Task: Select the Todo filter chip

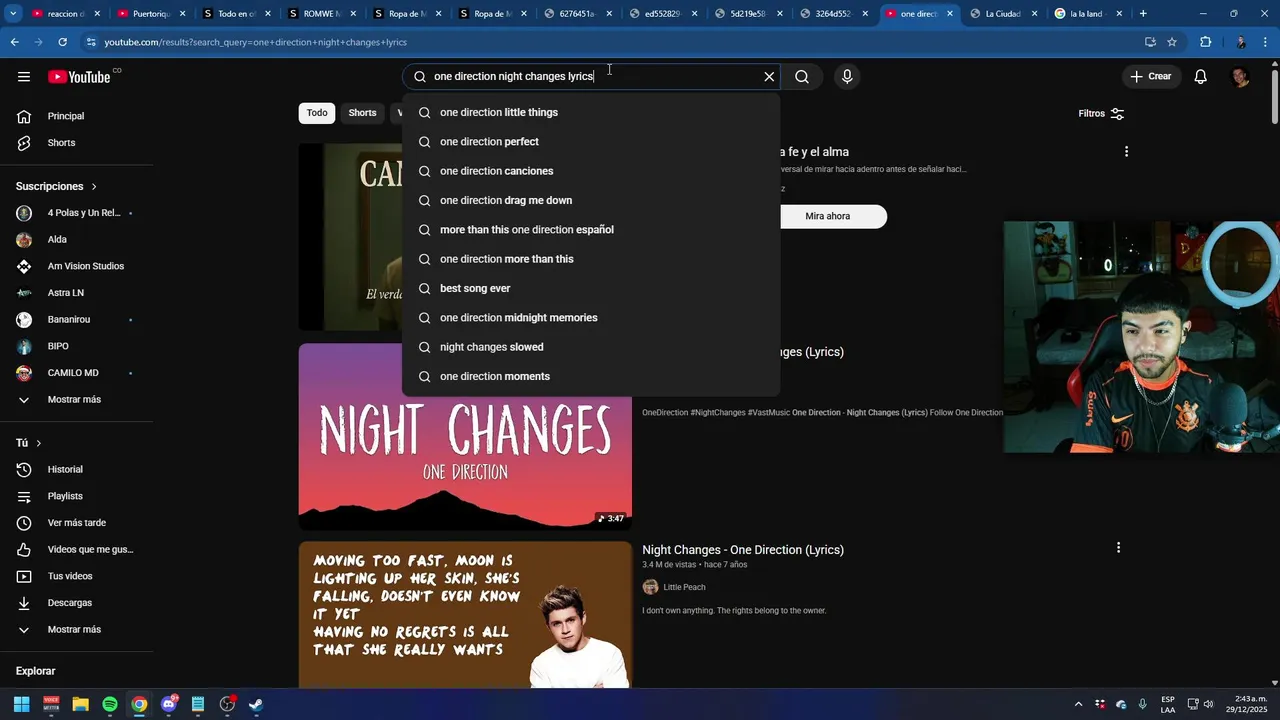Action: [x=317, y=113]
